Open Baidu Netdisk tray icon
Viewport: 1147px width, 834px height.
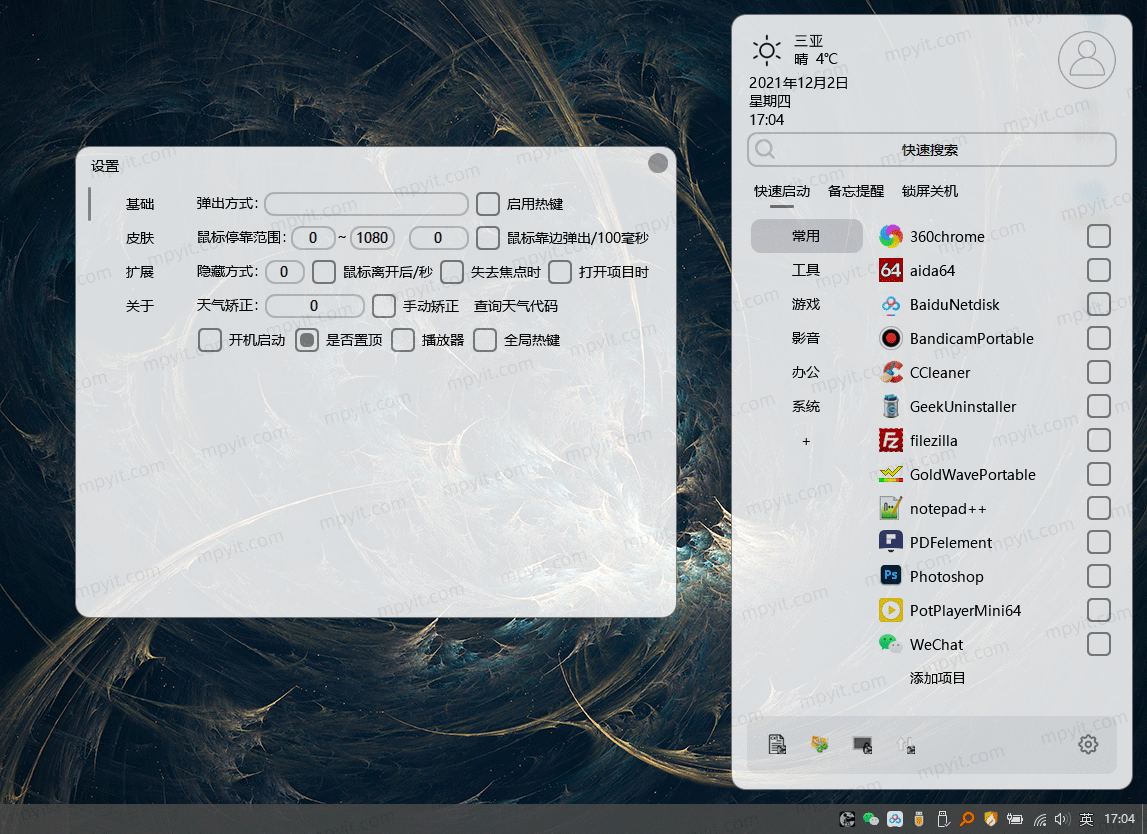pyautogui.click(x=895, y=819)
